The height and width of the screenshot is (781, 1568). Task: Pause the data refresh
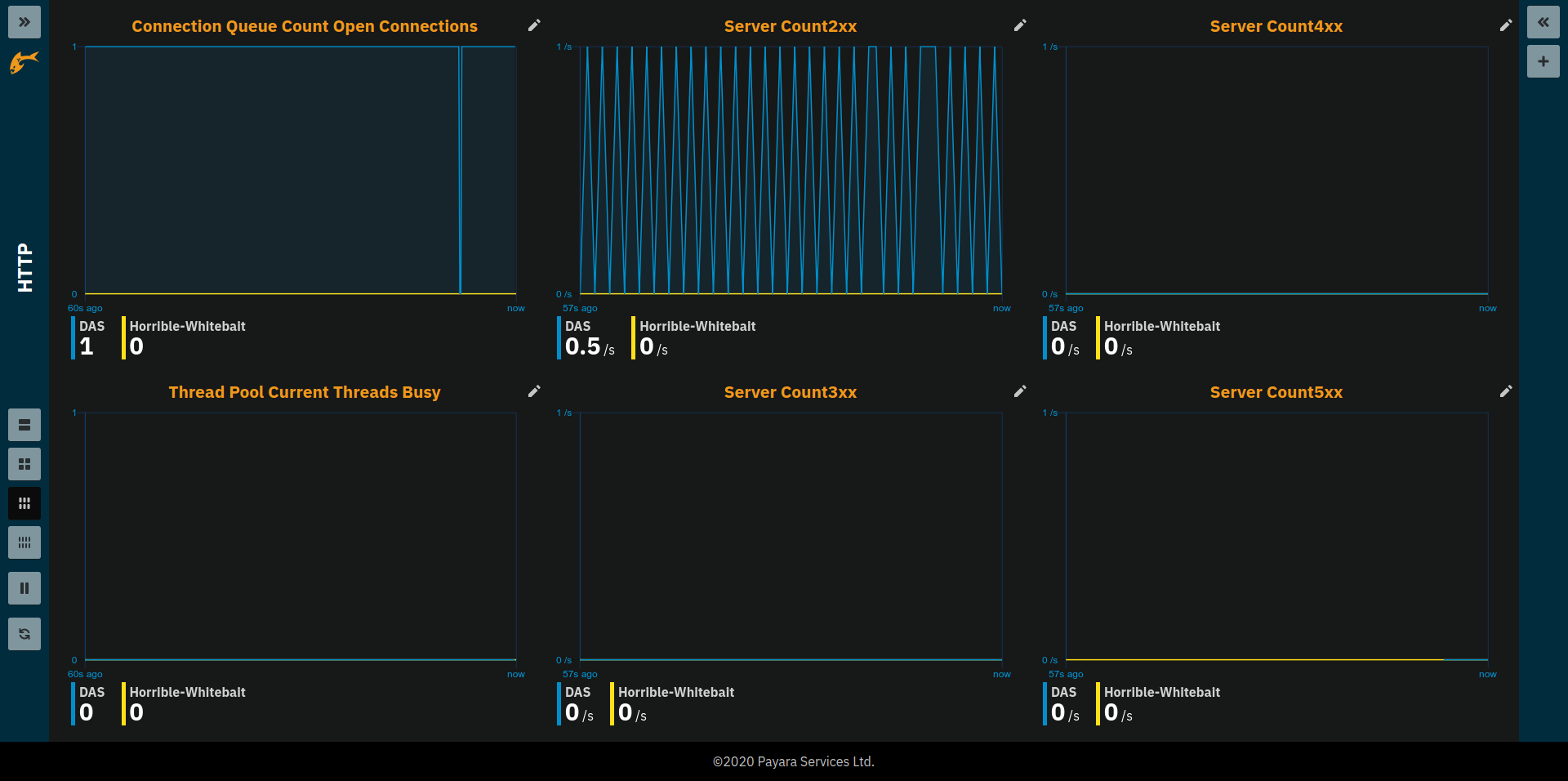pyautogui.click(x=24, y=588)
